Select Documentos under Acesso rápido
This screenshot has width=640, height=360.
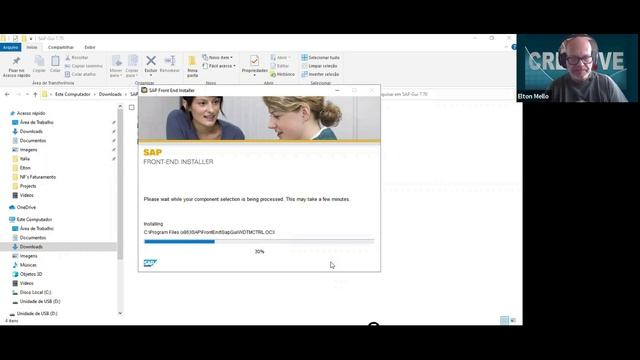click(x=33, y=140)
